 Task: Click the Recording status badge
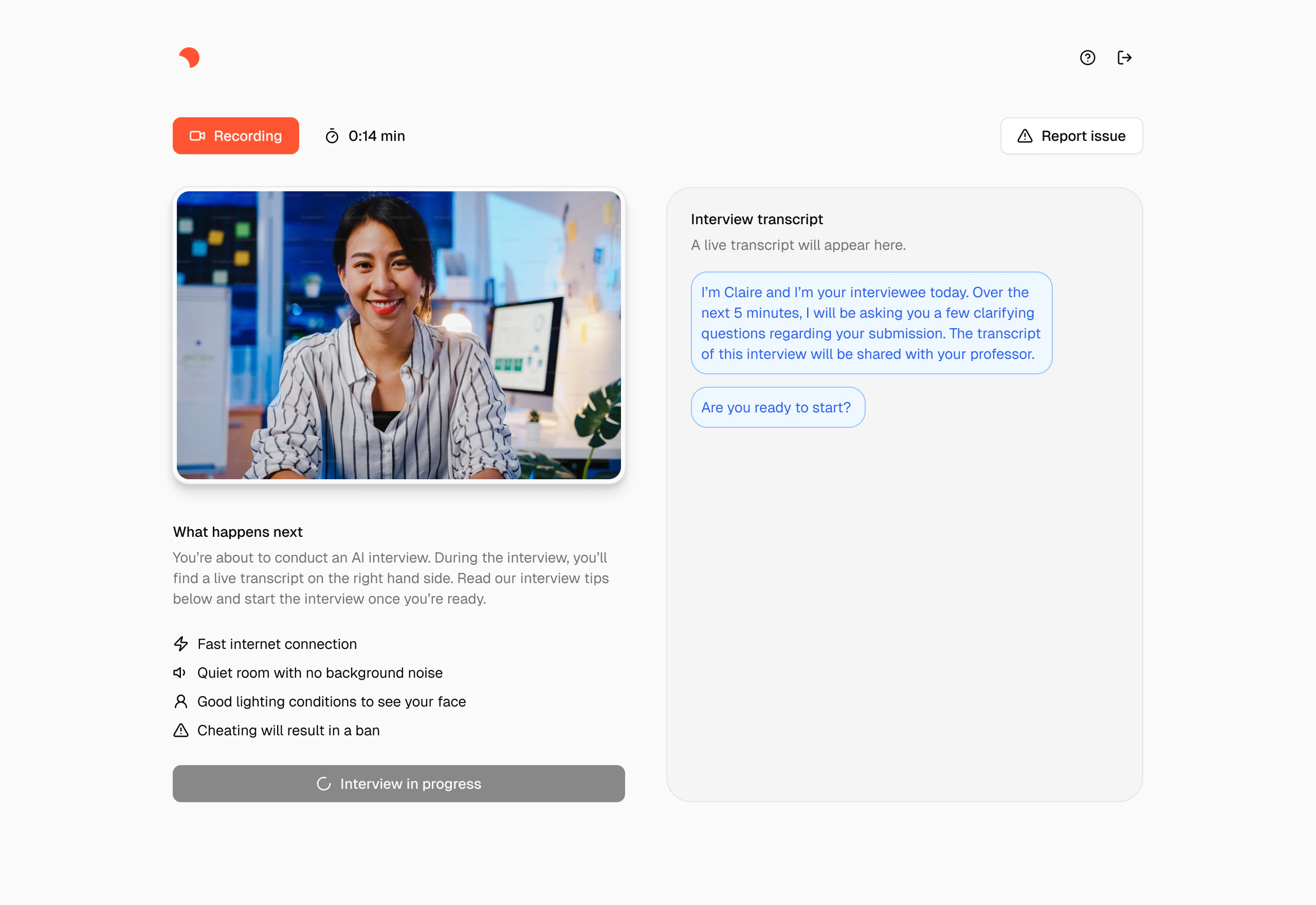coord(236,136)
